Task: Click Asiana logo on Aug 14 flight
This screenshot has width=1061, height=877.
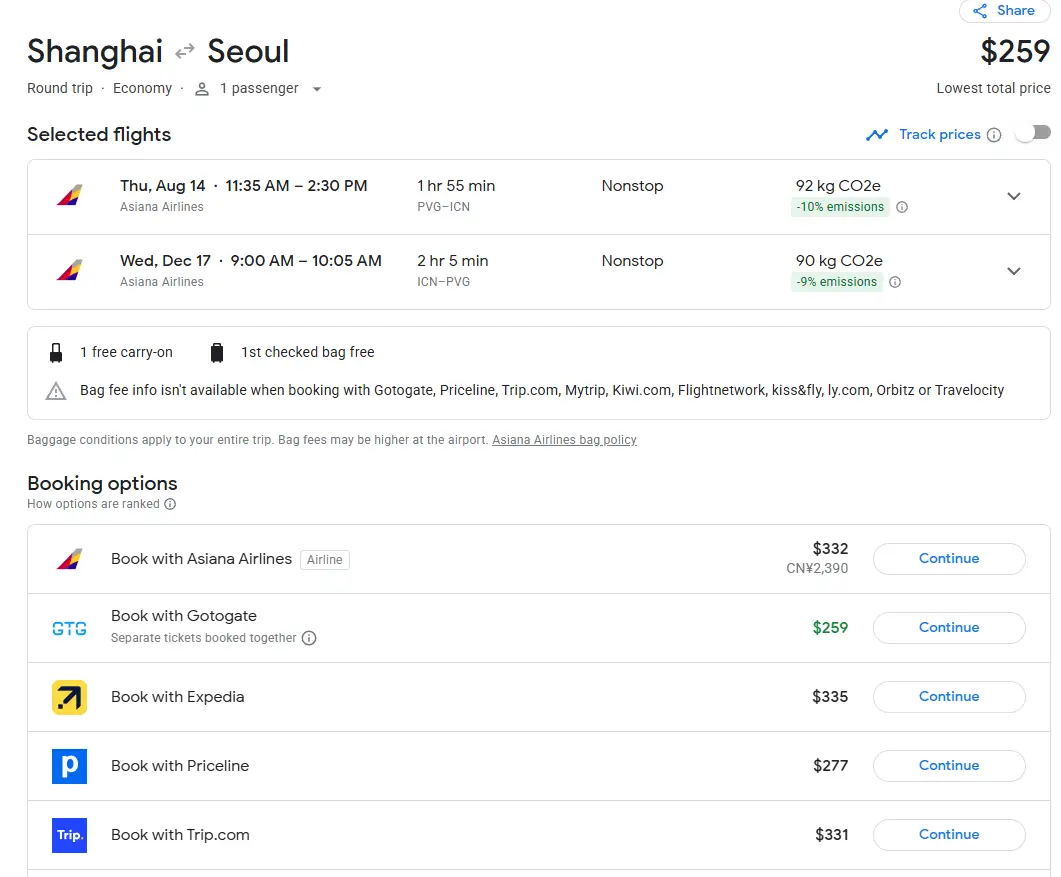Action: pos(69,196)
